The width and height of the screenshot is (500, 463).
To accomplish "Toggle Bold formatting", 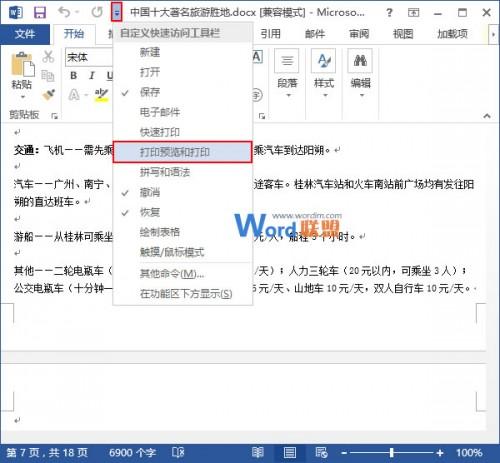I will coord(74,76).
